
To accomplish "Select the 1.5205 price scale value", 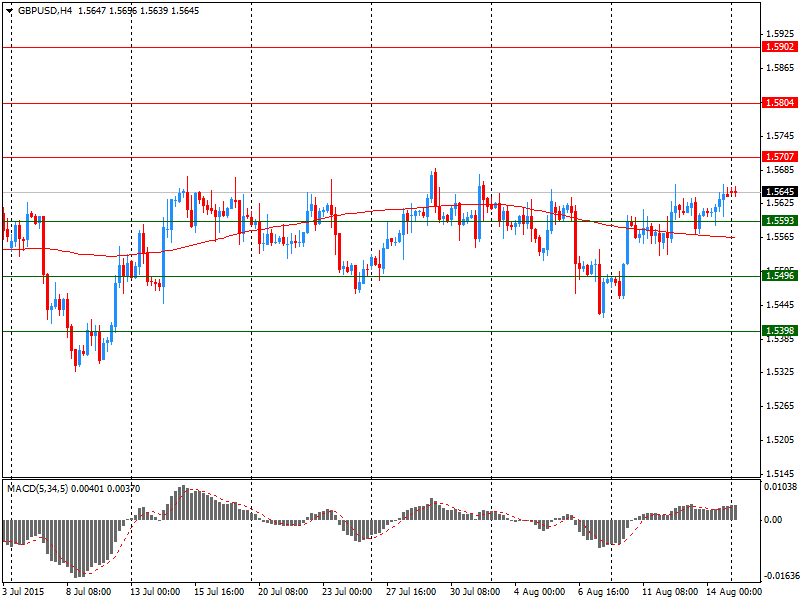I will [x=781, y=440].
